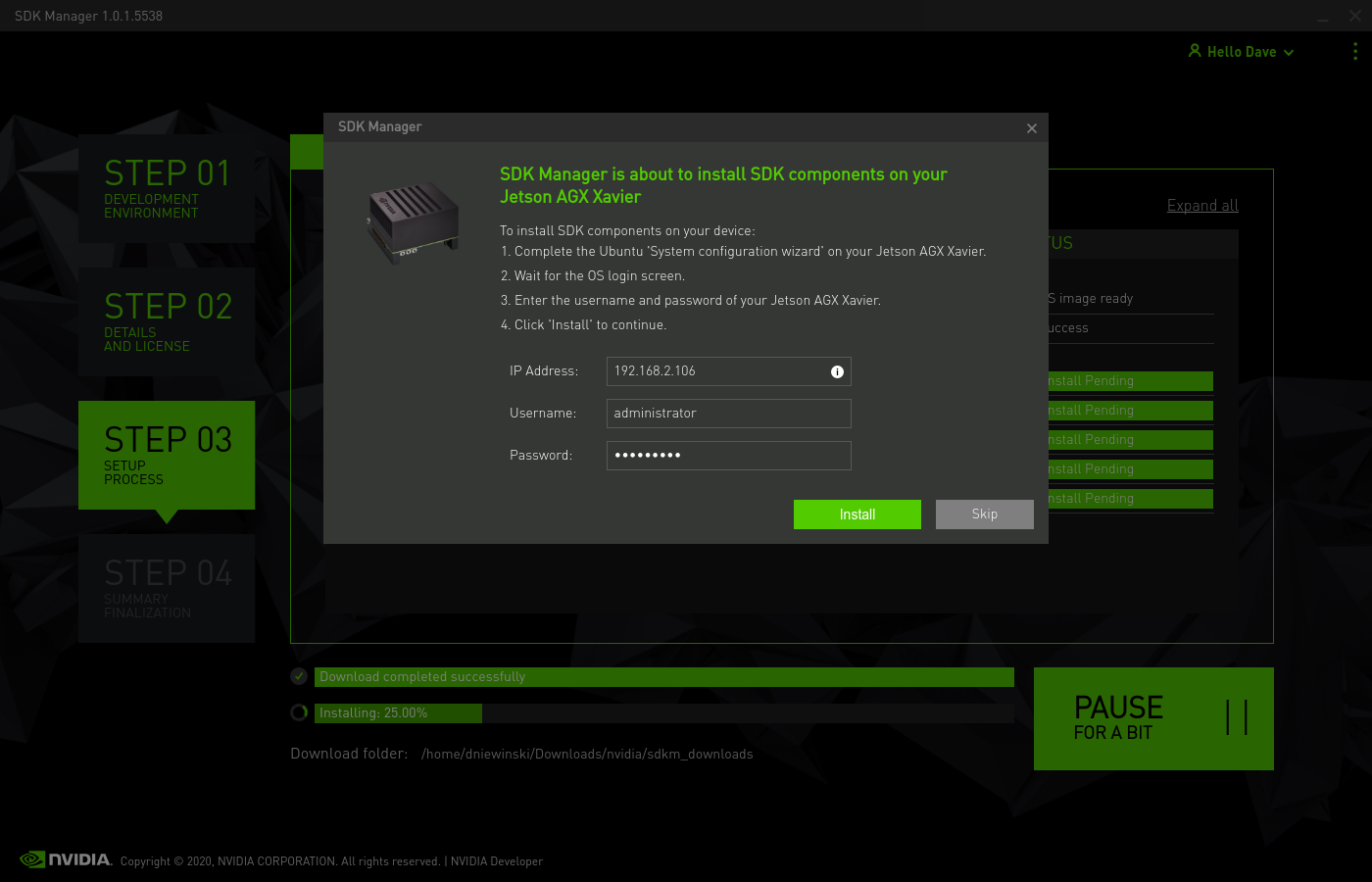Click the installing progress spinner icon
The image size is (1372, 882).
tap(299, 712)
